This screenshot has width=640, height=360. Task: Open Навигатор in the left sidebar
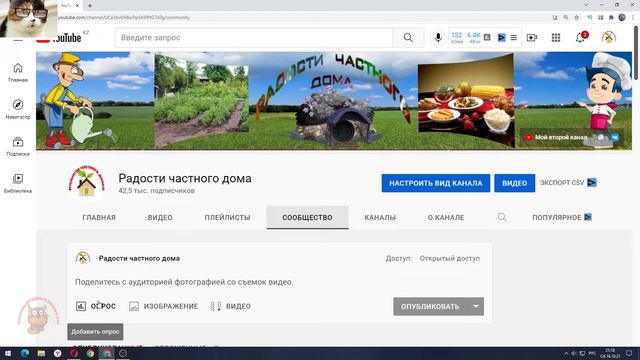click(18, 109)
